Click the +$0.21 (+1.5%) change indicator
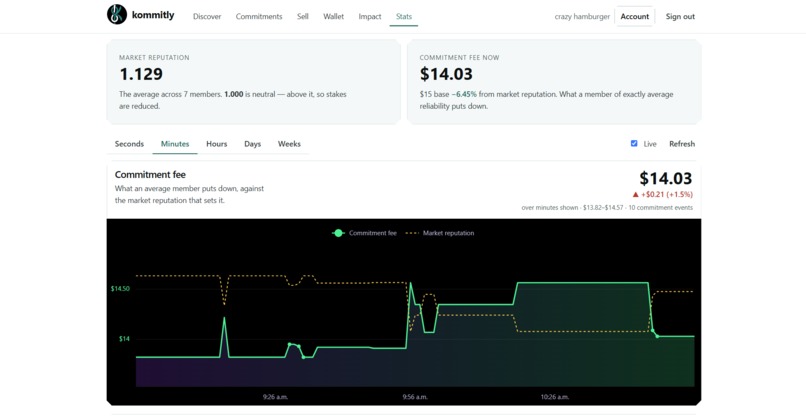This screenshot has width=806, height=417. click(x=663, y=194)
